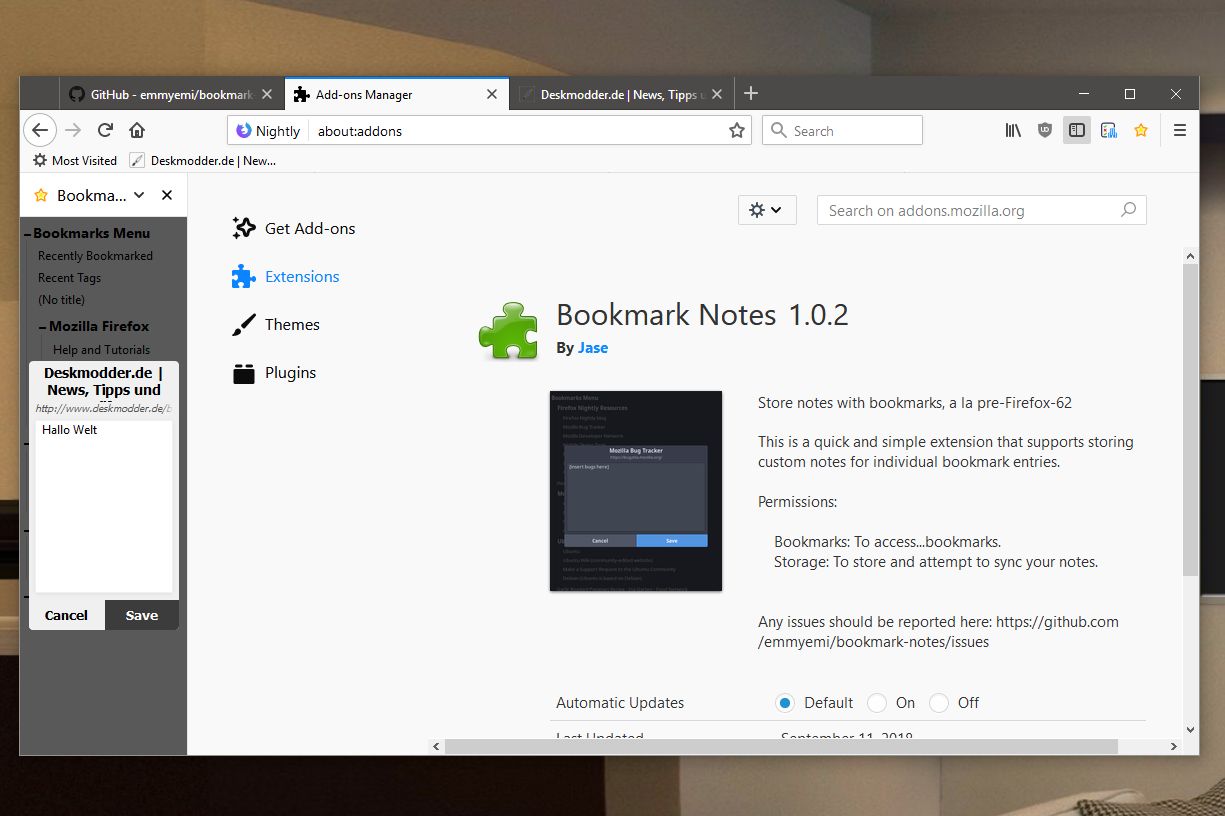The height and width of the screenshot is (816, 1225).
Task: Select Recent Tags in sidebar
Action: pos(69,278)
